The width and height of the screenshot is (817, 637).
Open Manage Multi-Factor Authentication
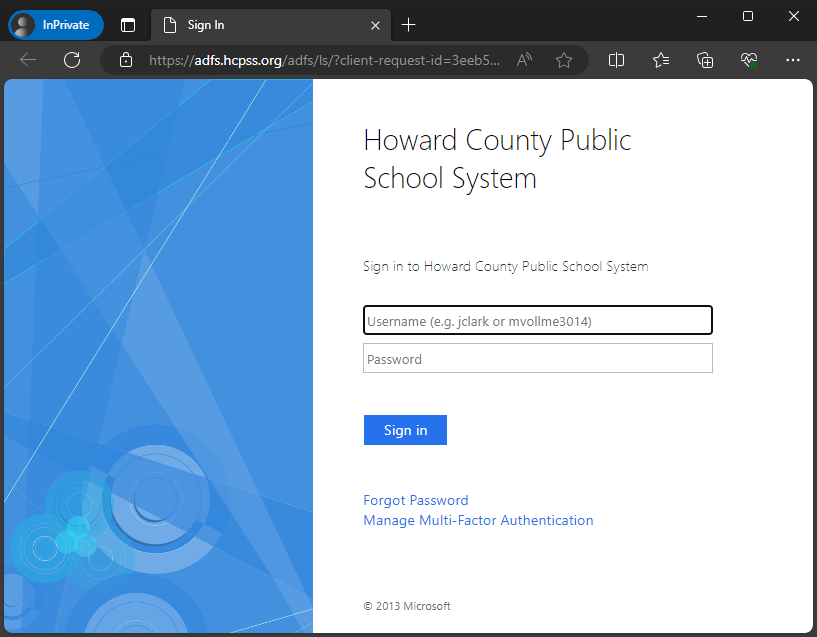point(478,520)
